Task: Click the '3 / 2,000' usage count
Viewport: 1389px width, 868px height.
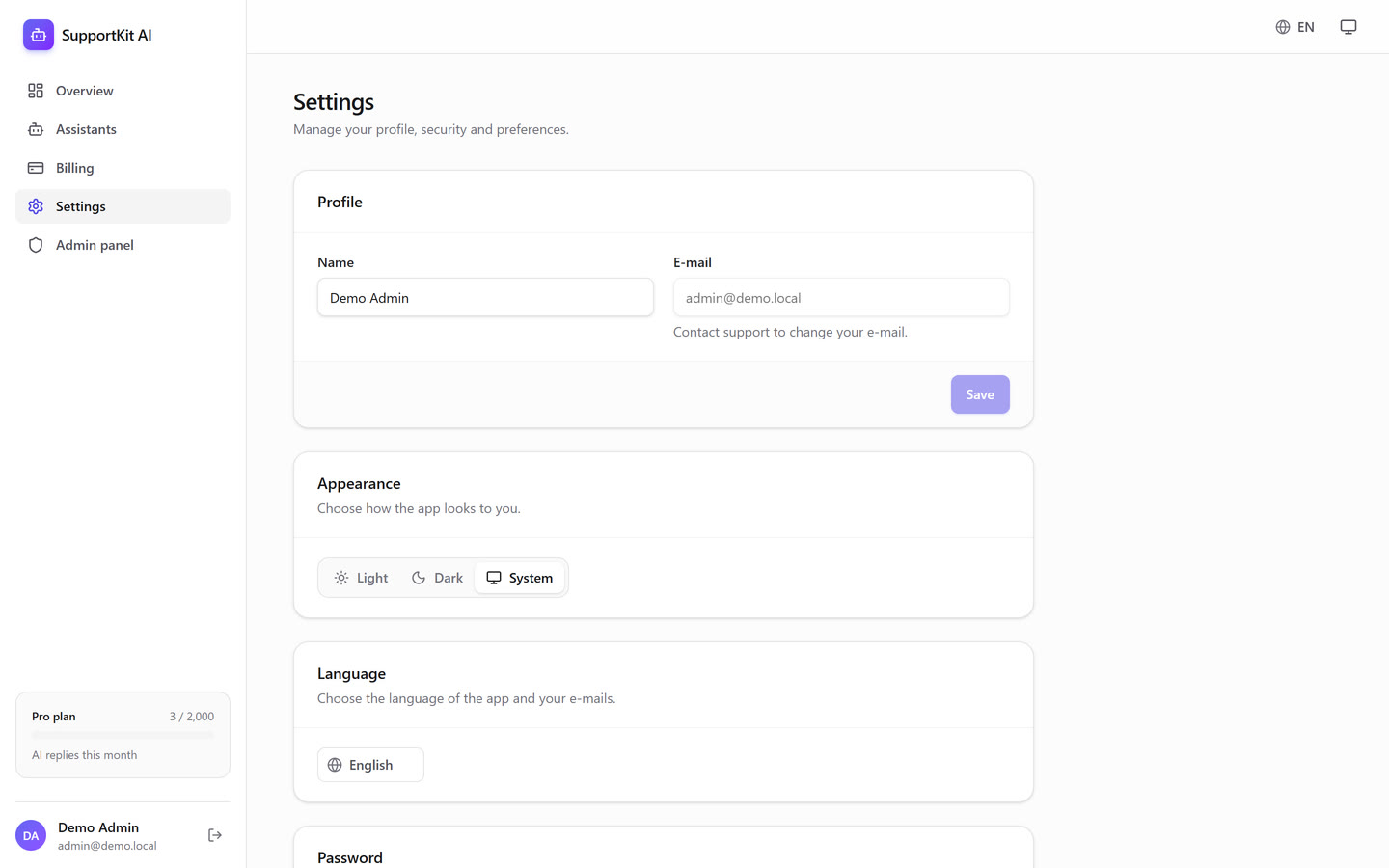Action: (192, 717)
